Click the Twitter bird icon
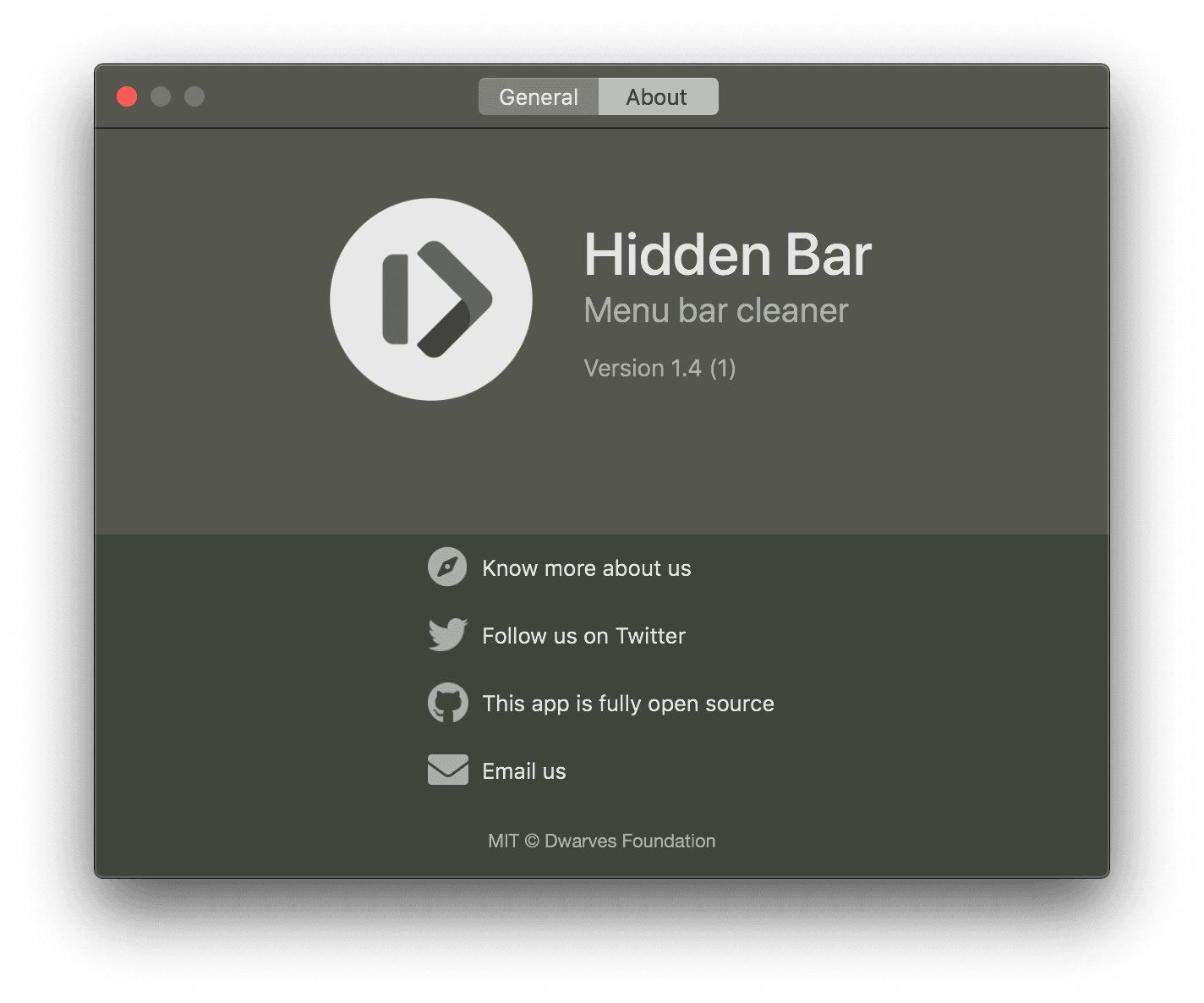 [x=447, y=634]
